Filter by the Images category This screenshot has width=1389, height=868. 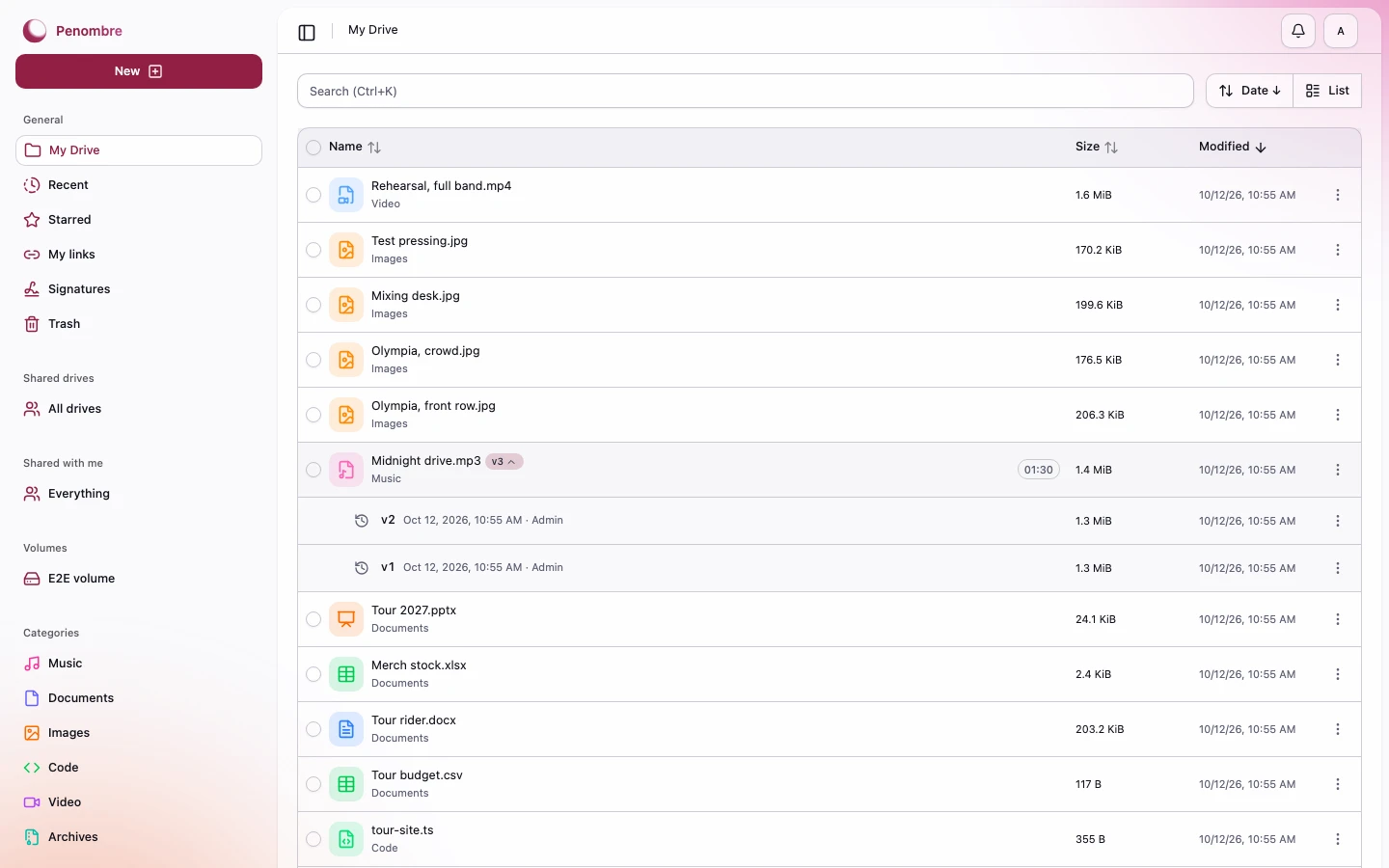click(139, 733)
